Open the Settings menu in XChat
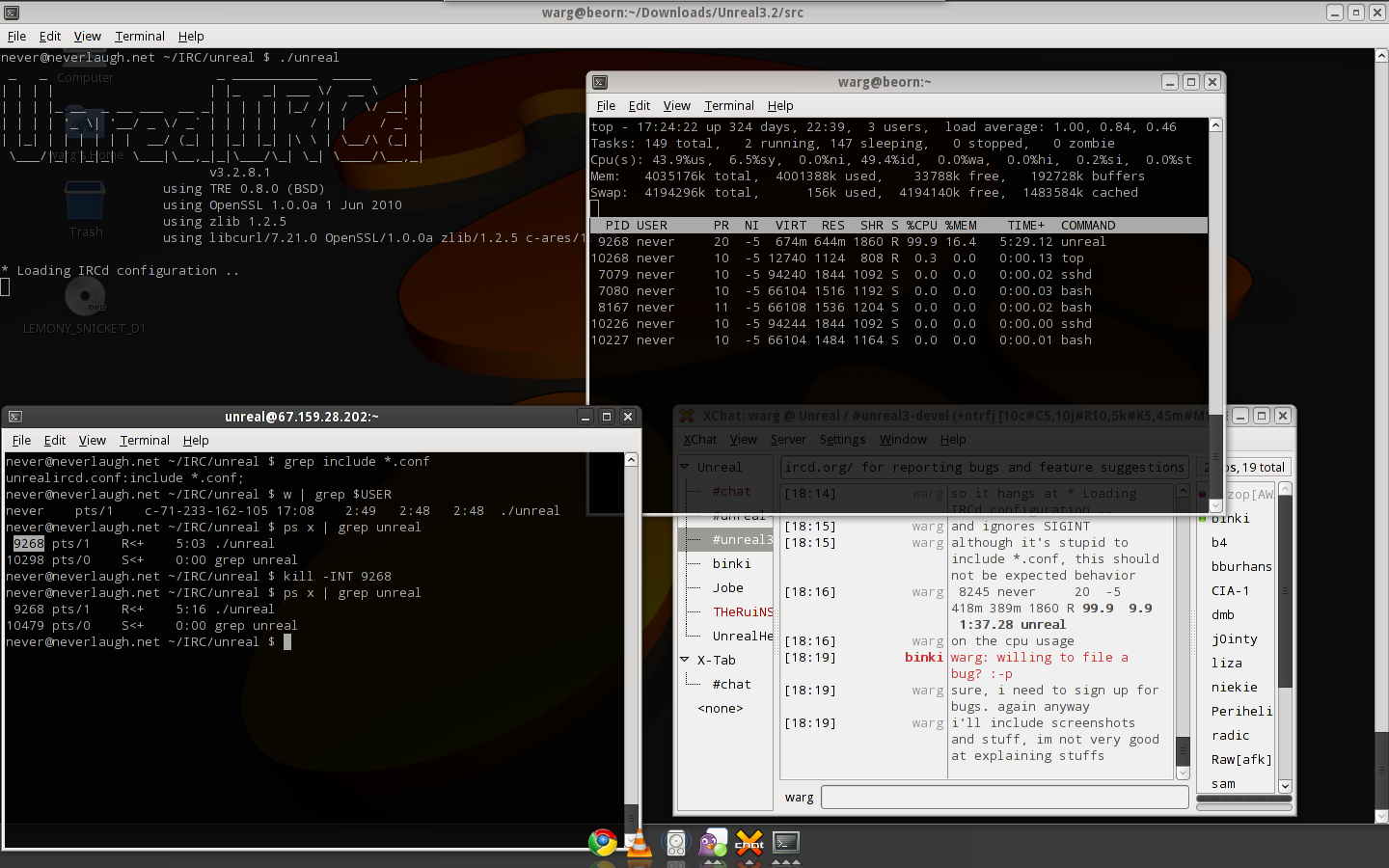1389x868 pixels. click(842, 440)
